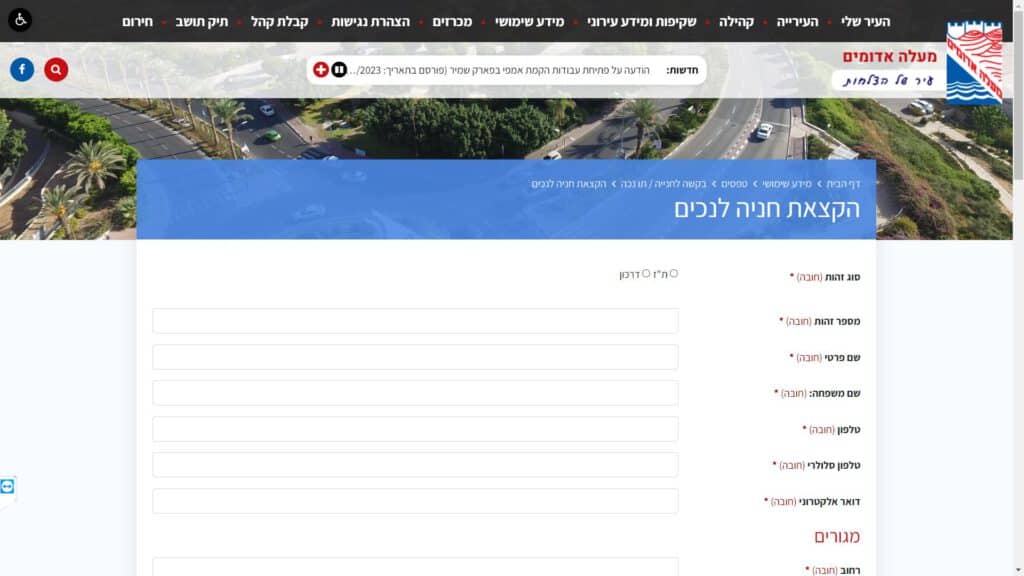The image size is (1024, 576).
Task: Click the מספר זהות input field
Action: 415,321
